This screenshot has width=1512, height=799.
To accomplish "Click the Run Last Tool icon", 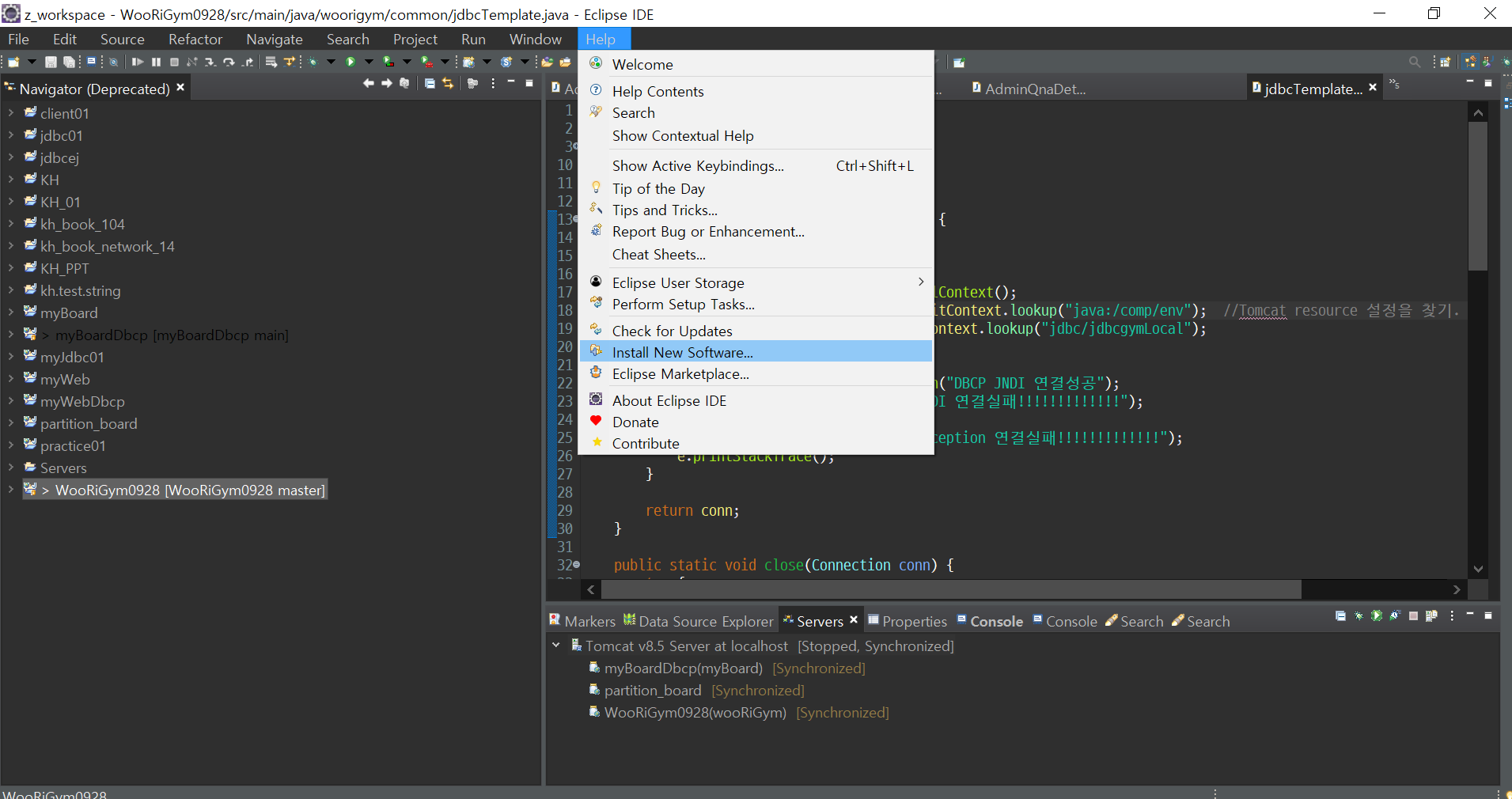I will tap(426, 62).
